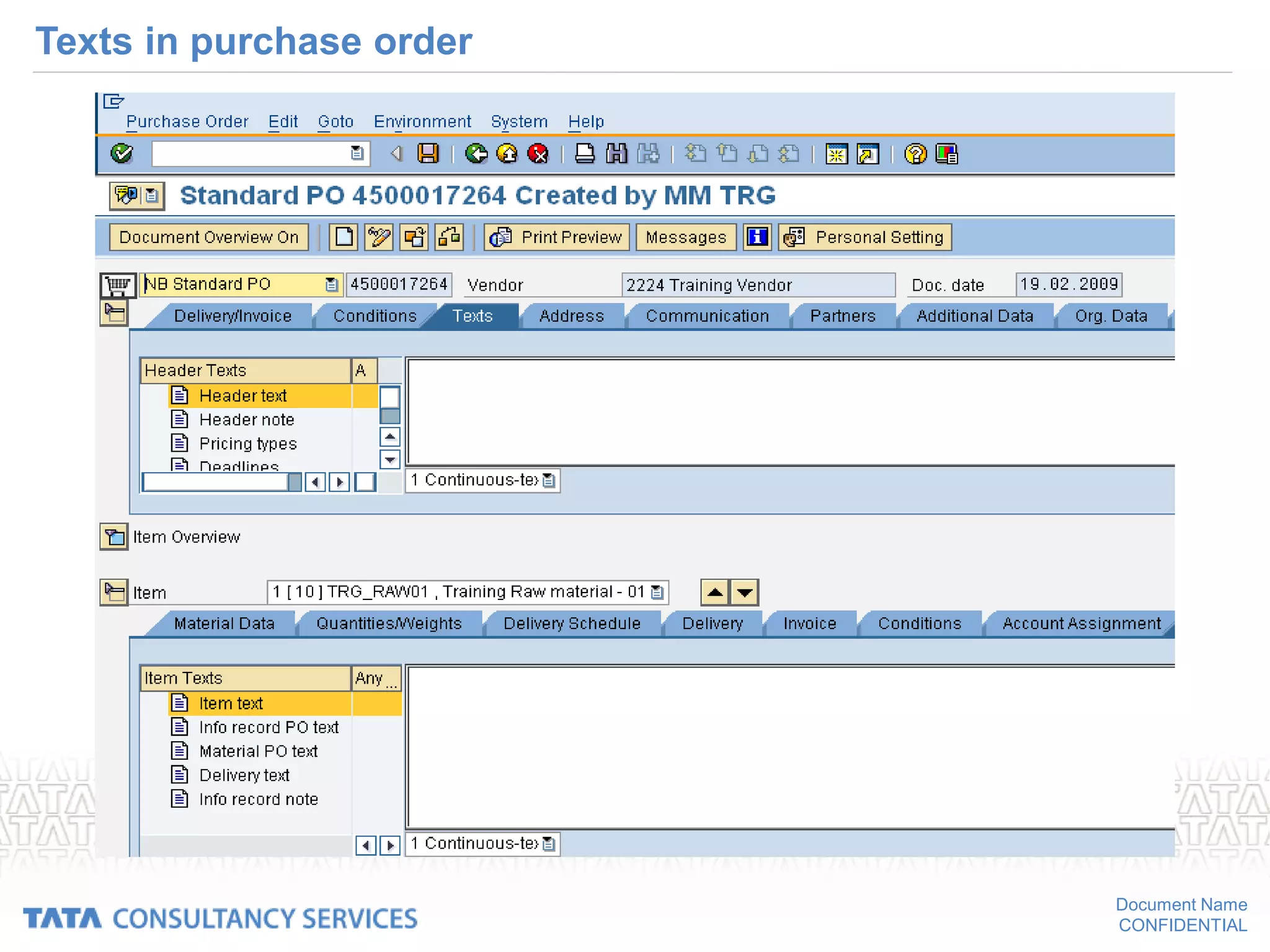
Task: Click the Create new document icon
Action: (344, 237)
